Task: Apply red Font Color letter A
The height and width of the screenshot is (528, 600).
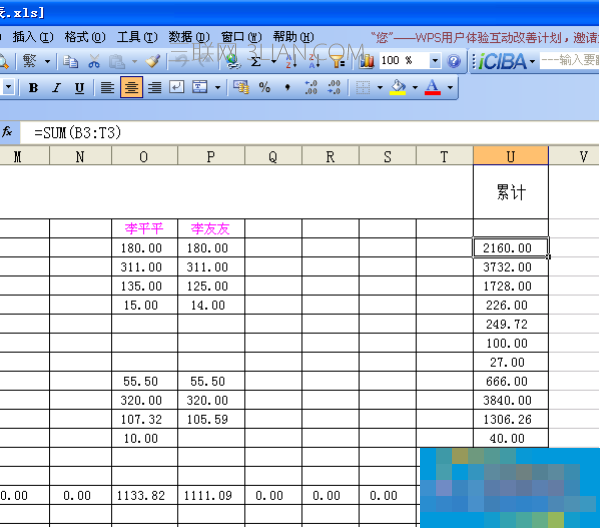Action: [433, 87]
